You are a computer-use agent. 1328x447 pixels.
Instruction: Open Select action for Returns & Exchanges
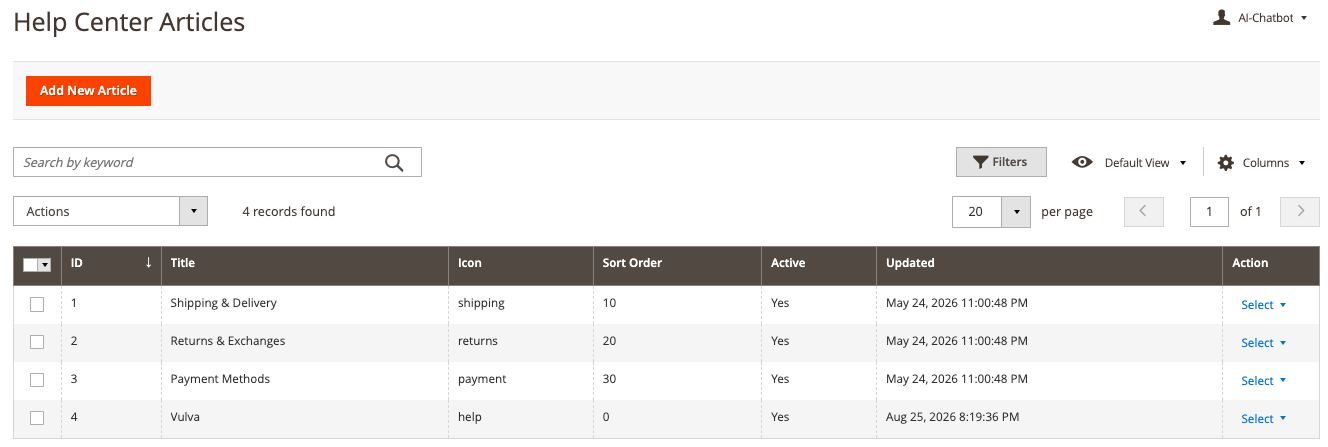(x=1263, y=343)
